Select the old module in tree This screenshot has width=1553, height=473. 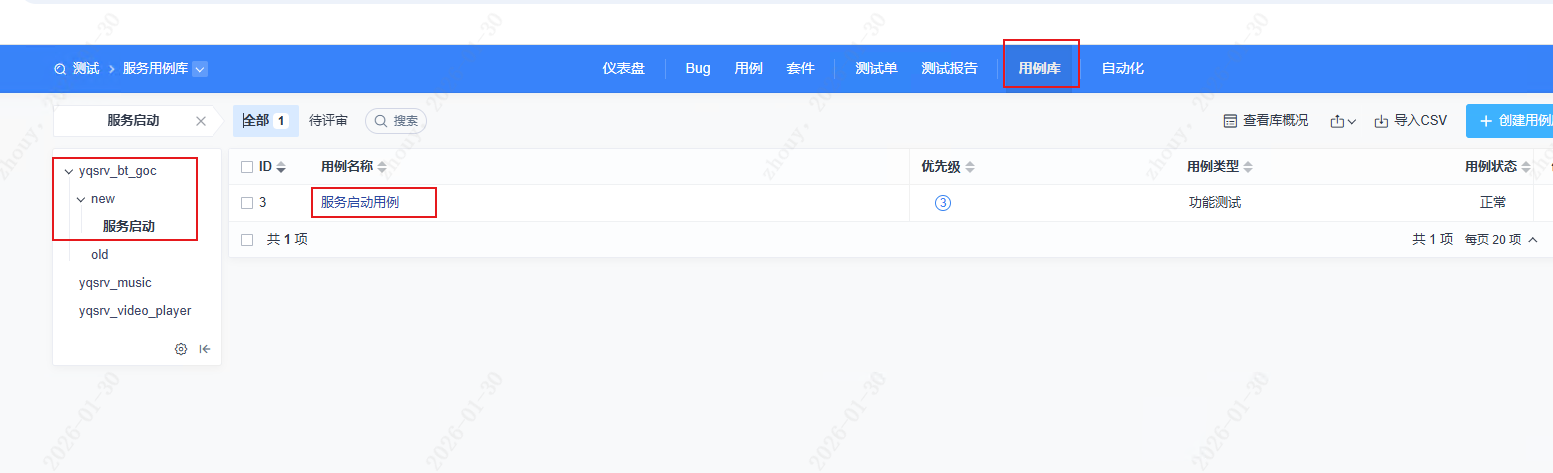click(100, 255)
